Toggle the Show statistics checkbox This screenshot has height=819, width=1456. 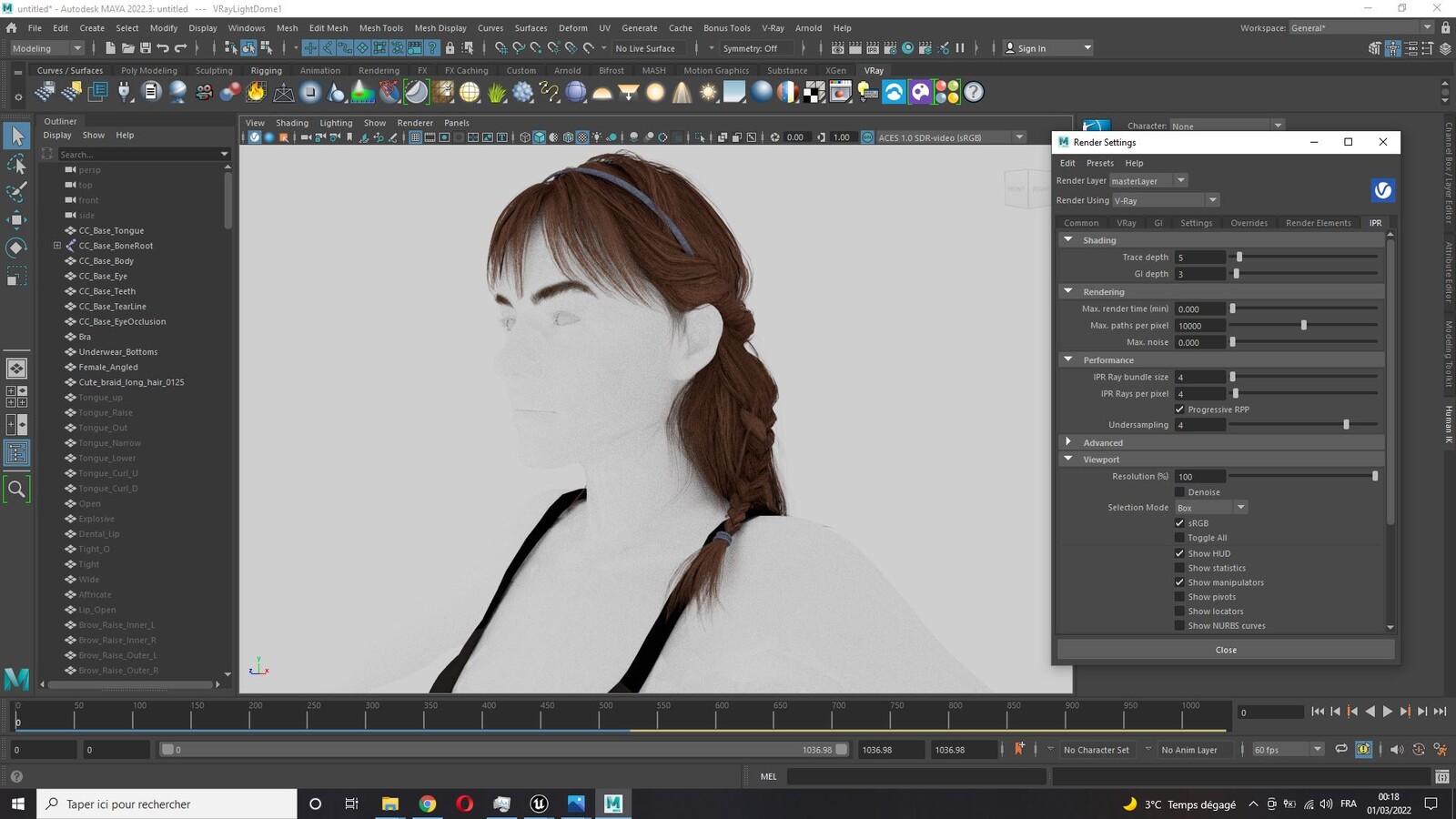point(1179,568)
